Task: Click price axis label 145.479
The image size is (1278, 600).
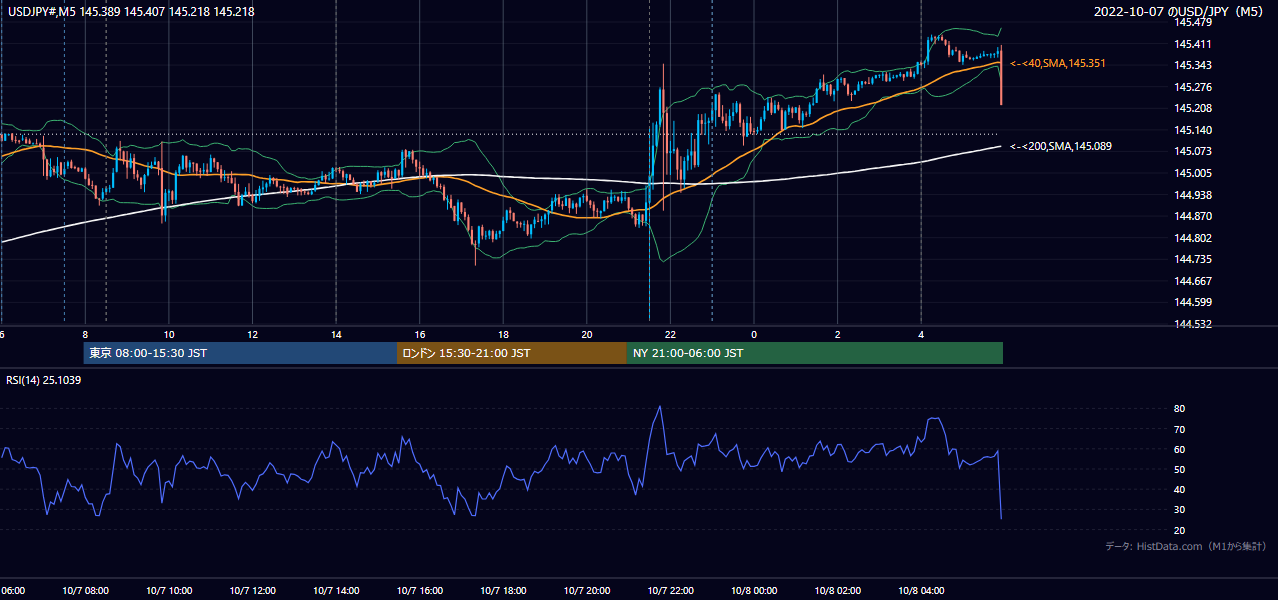Action: point(1193,22)
